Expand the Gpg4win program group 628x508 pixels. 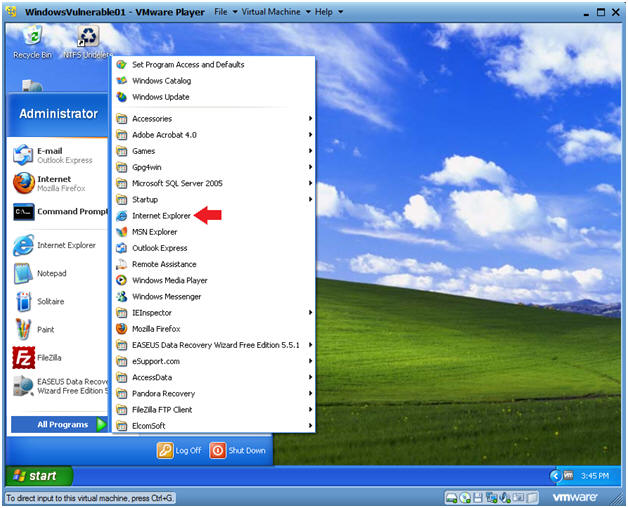pos(214,167)
